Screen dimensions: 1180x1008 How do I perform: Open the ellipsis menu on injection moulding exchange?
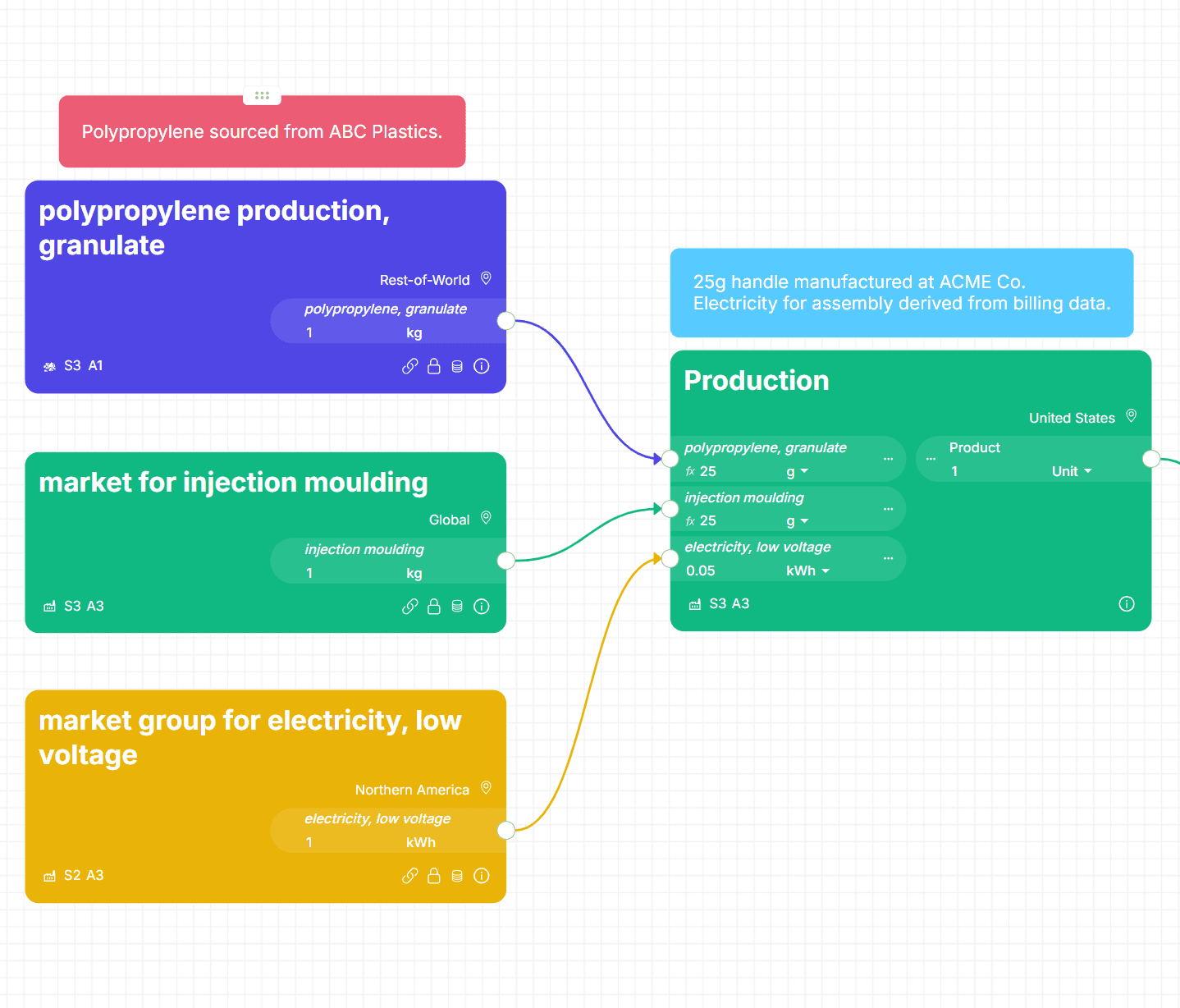coord(888,509)
